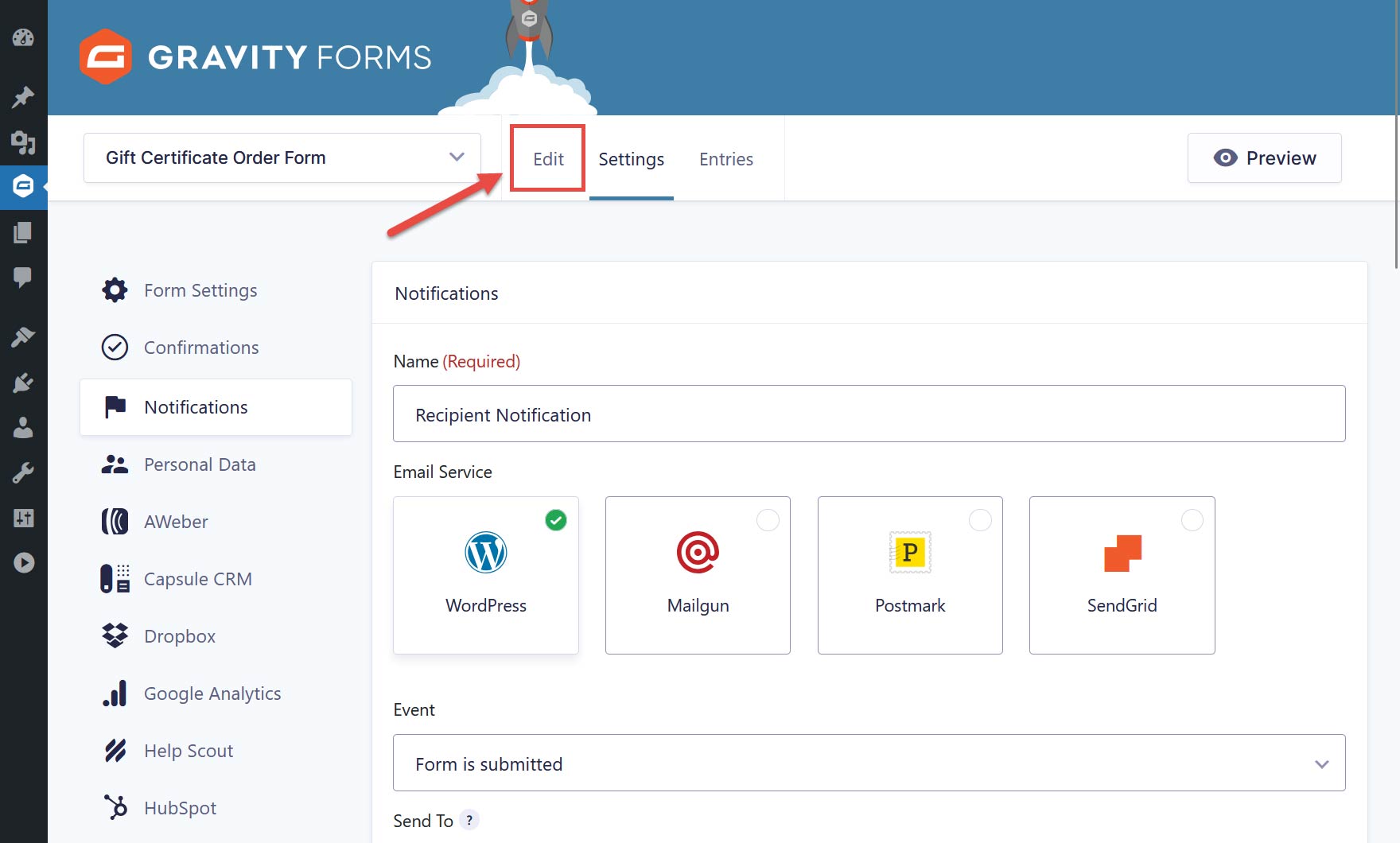The image size is (1400, 843).
Task: Select the Mailgun email service
Action: (698, 575)
